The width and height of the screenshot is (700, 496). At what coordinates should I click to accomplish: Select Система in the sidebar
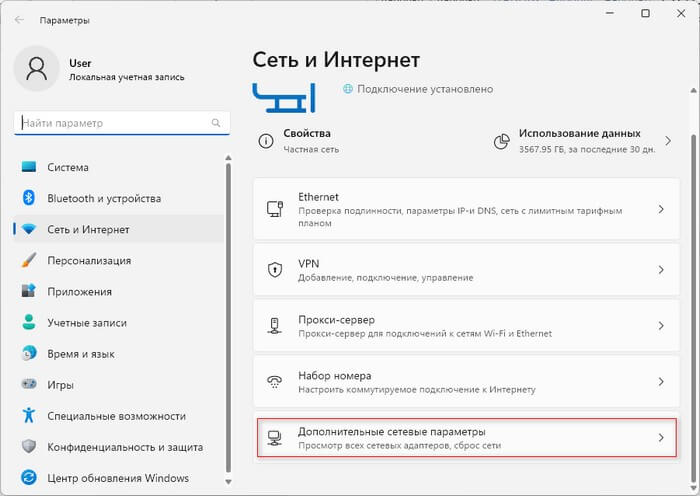click(x=119, y=167)
